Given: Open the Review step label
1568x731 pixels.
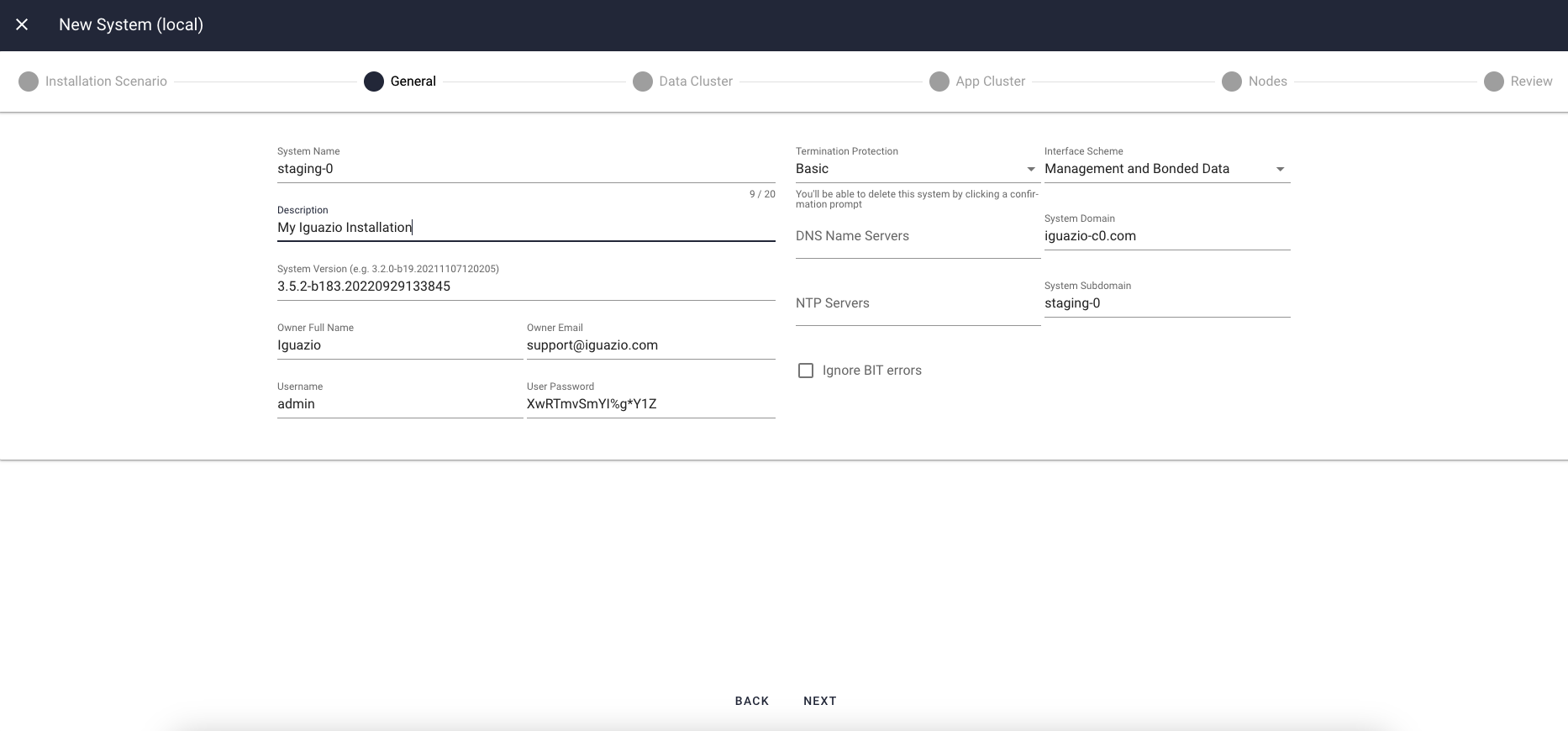Looking at the screenshot, I should [x=1532, y=82].
